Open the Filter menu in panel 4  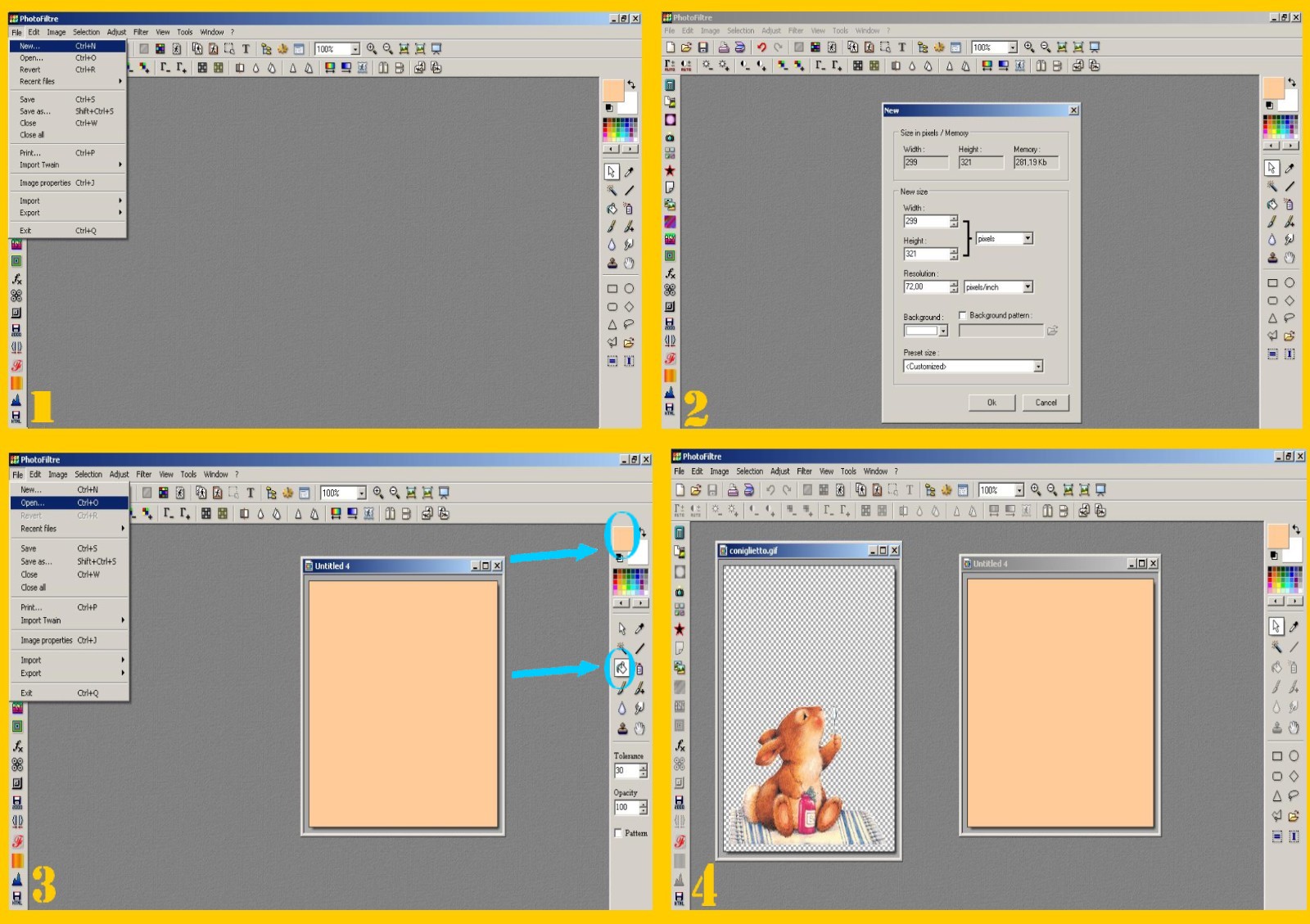804,471
